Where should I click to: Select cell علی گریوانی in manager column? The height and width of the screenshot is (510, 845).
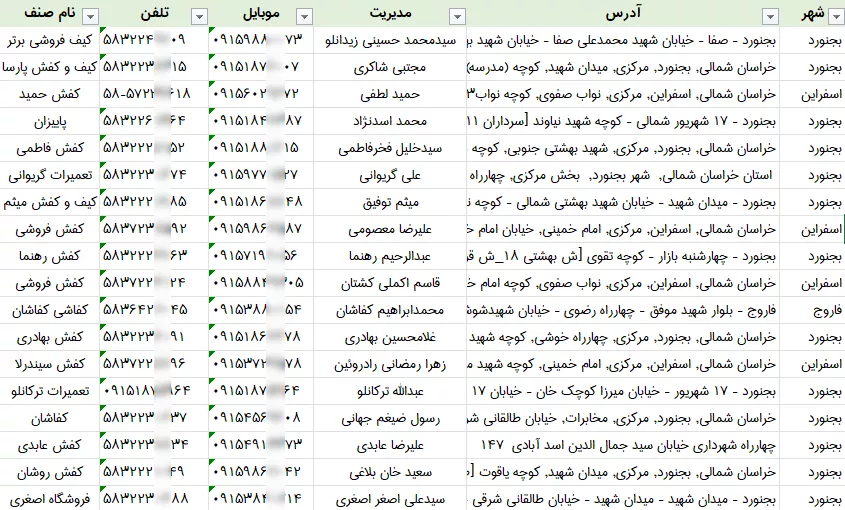(390, 175)
